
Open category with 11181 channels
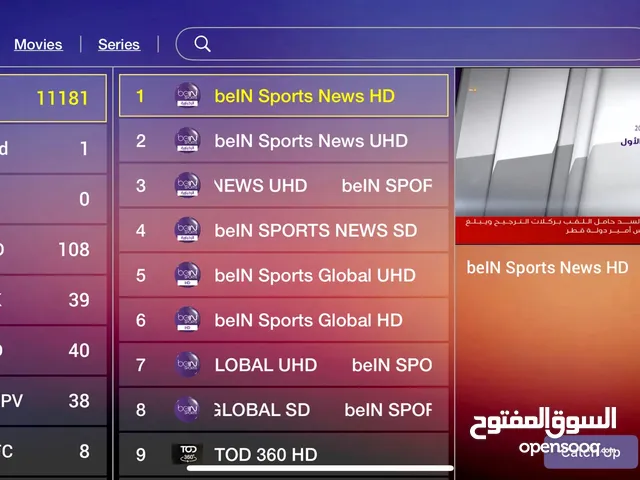coord(53,98)
